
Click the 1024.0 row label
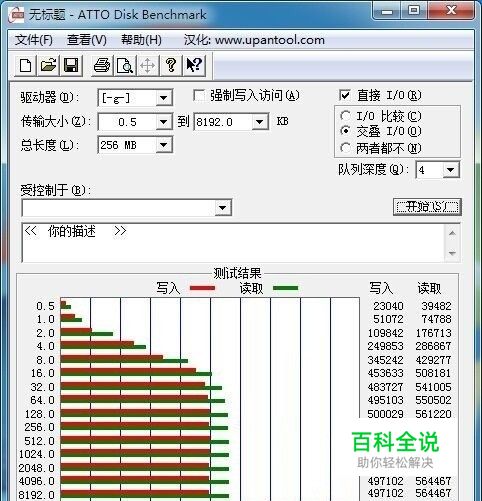(37, 454)
